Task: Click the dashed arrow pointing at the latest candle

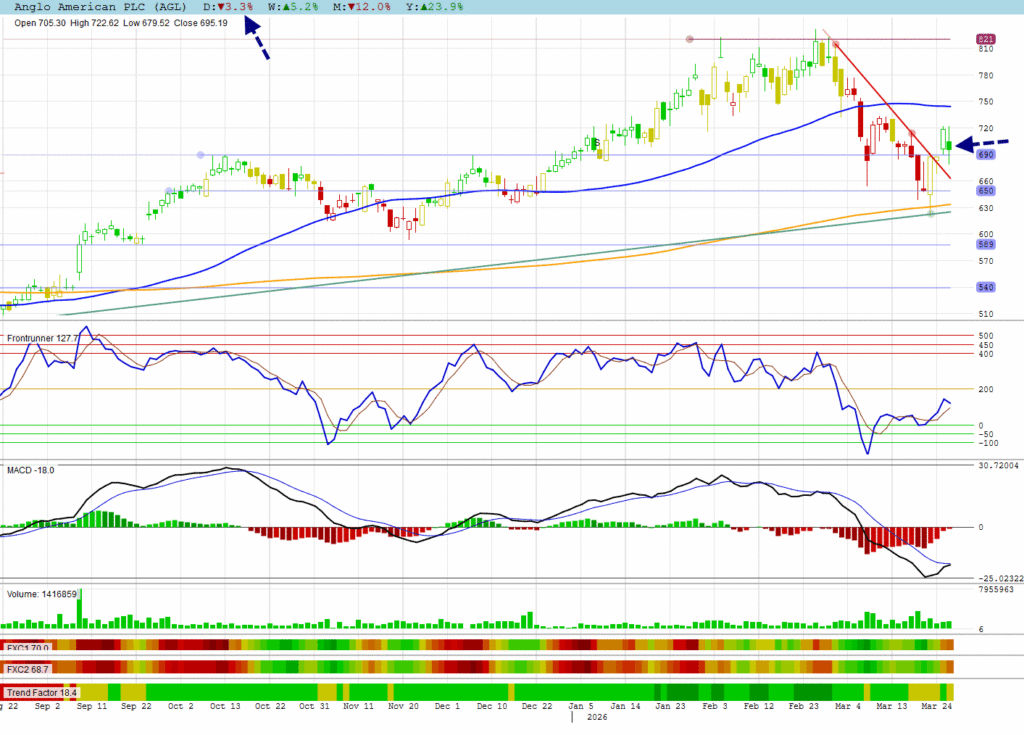Action: (981, 145)
